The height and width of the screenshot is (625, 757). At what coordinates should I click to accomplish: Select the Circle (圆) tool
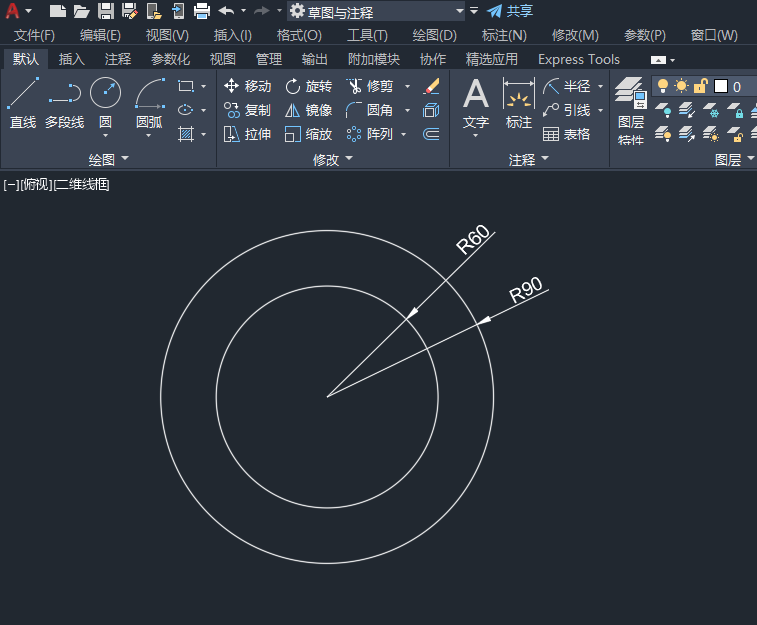pos(105,103)
